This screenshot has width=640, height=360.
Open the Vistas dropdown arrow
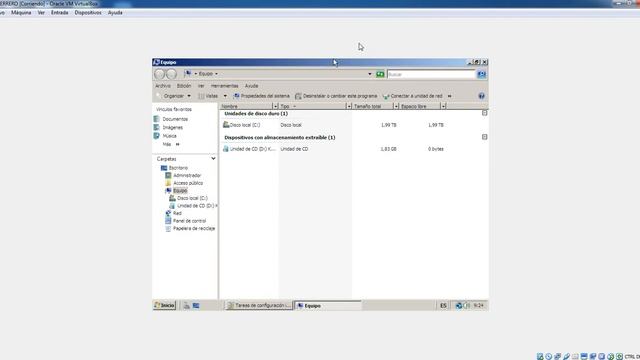point(225,96)
